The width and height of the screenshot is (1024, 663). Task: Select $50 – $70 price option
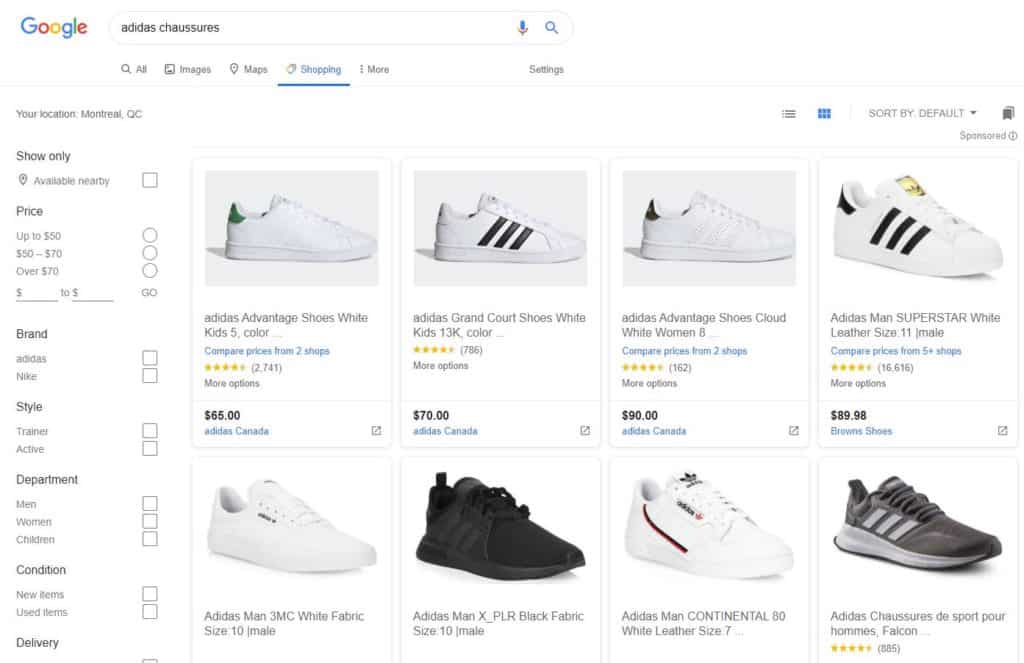click(x=150, y=253)
